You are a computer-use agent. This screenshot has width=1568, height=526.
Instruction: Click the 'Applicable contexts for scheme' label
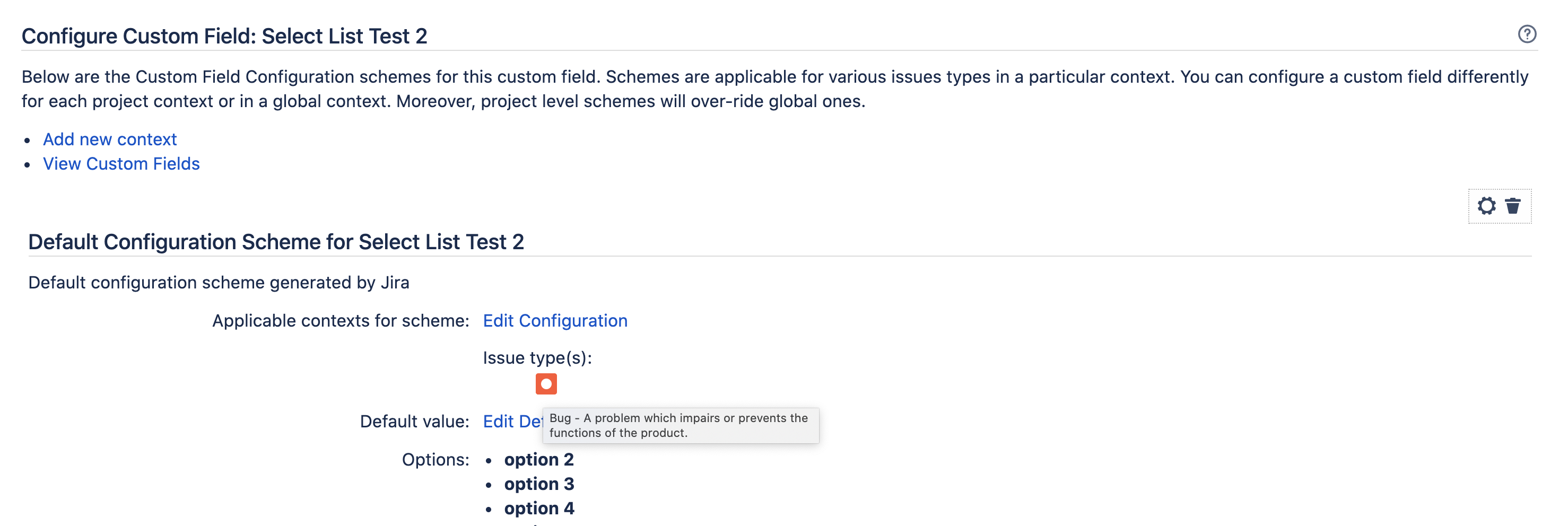point(340,321)
